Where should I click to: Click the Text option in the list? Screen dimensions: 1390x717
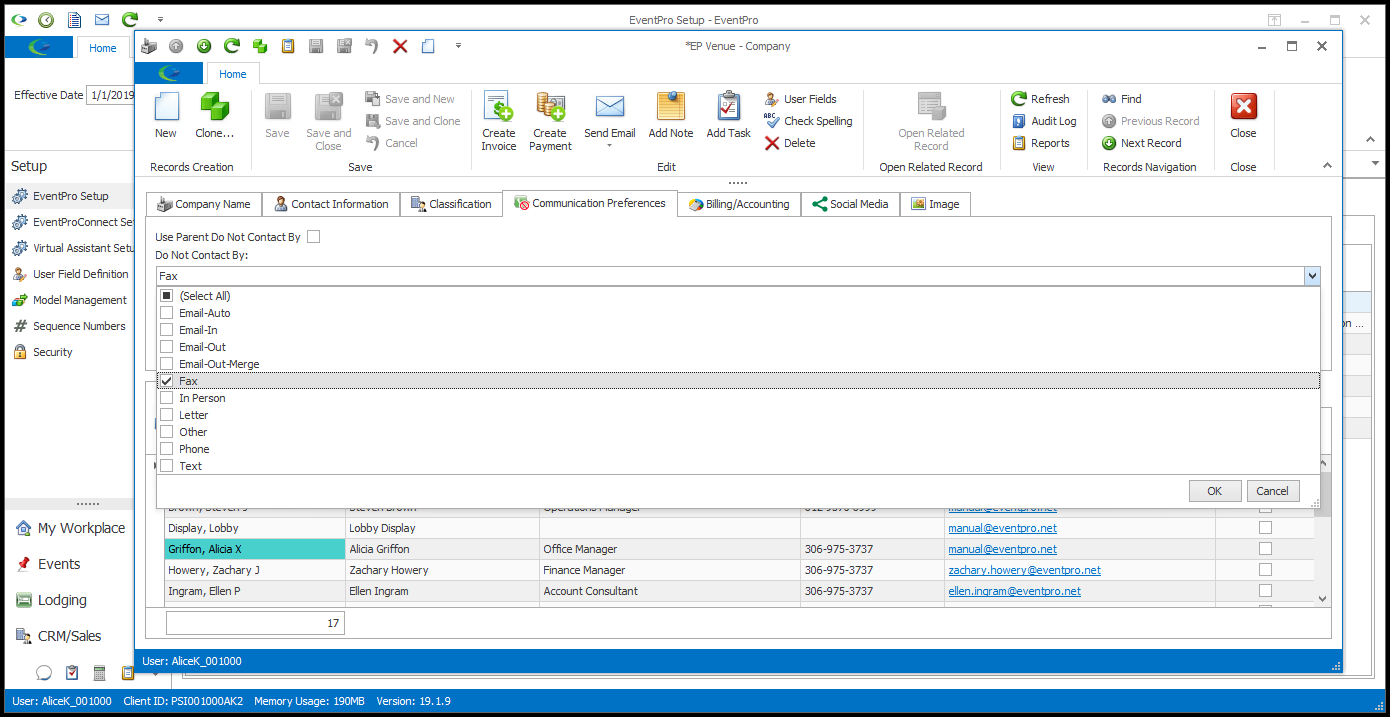point(190,466)
